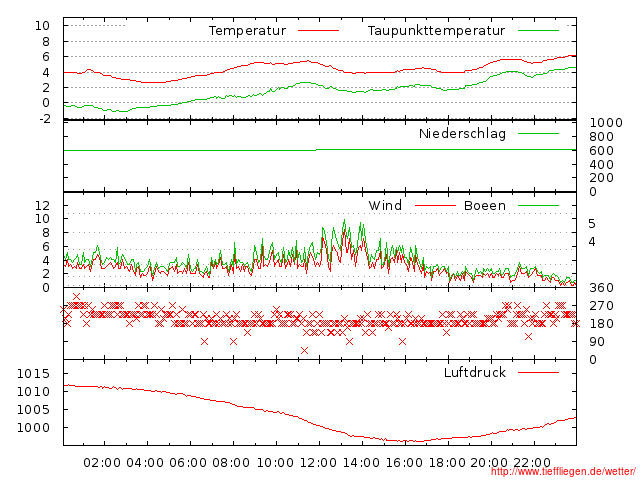Click the 12:00 time axis label
The height and width of the screenshot is (480, 640).
pos(318,463)
